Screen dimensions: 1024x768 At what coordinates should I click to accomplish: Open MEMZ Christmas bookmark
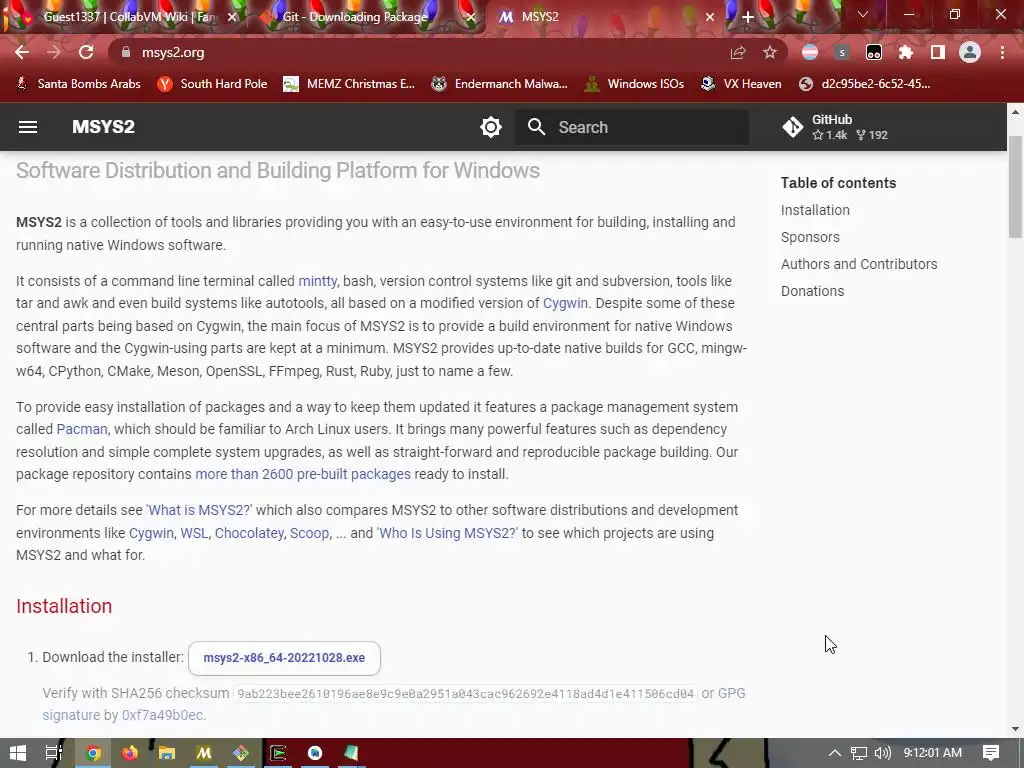click(349, 84)
